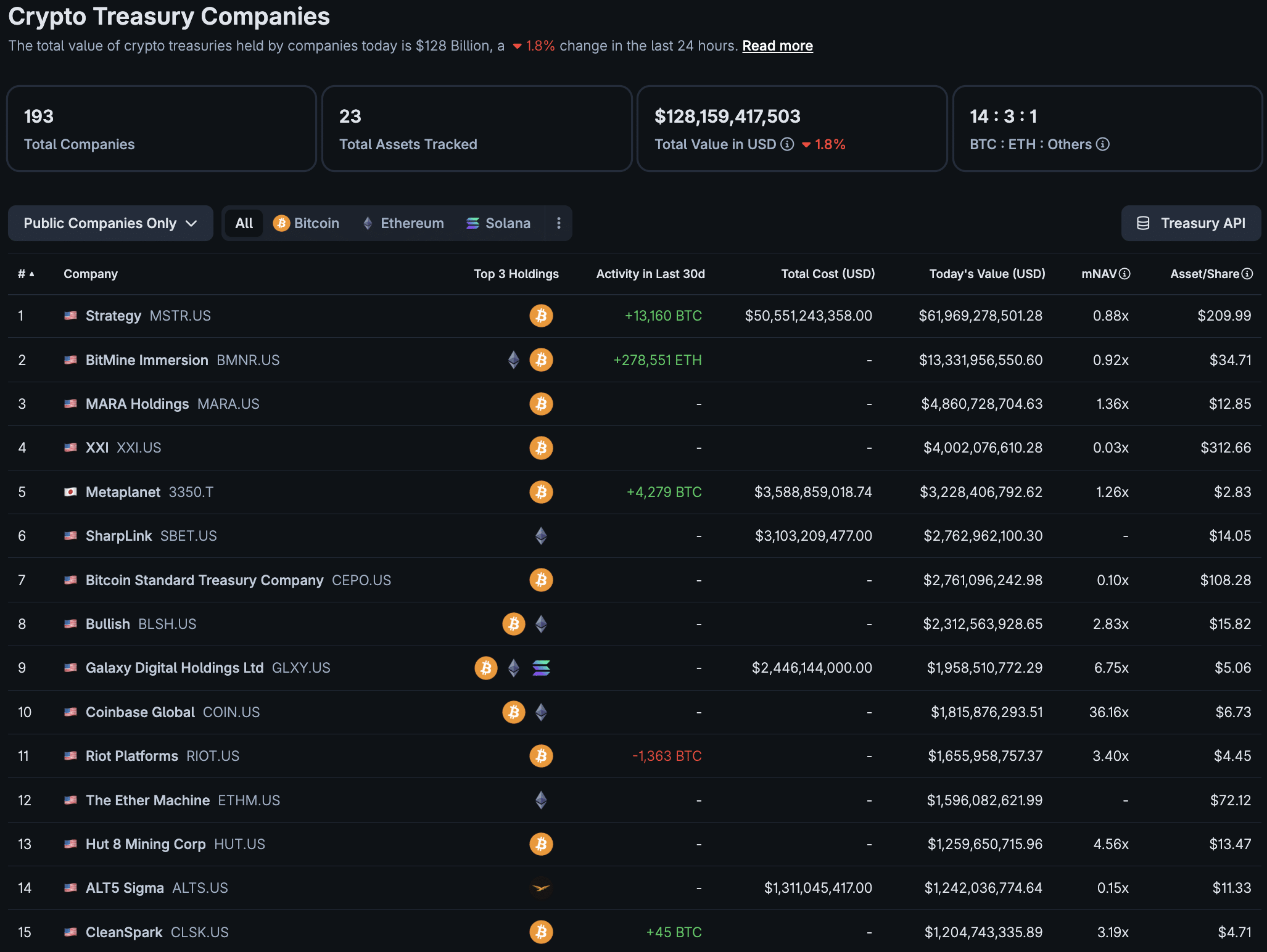Click the Today's Value (USD) column header
Image resolution: width=1267 pixels, height=952 pixels.
987,274
